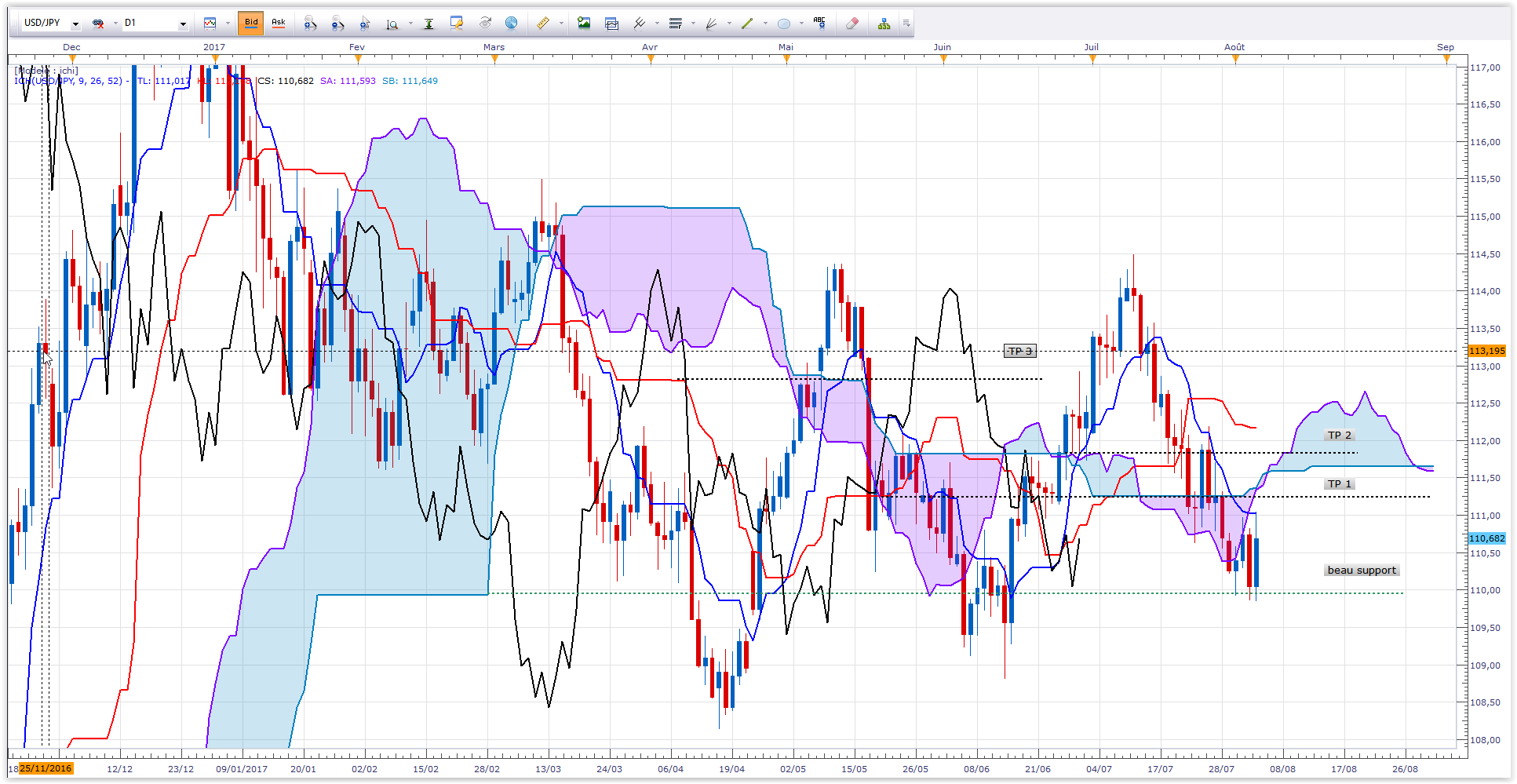Click the 108,00 price axis label
1517x784 pixels.
tap(1486, 740)
